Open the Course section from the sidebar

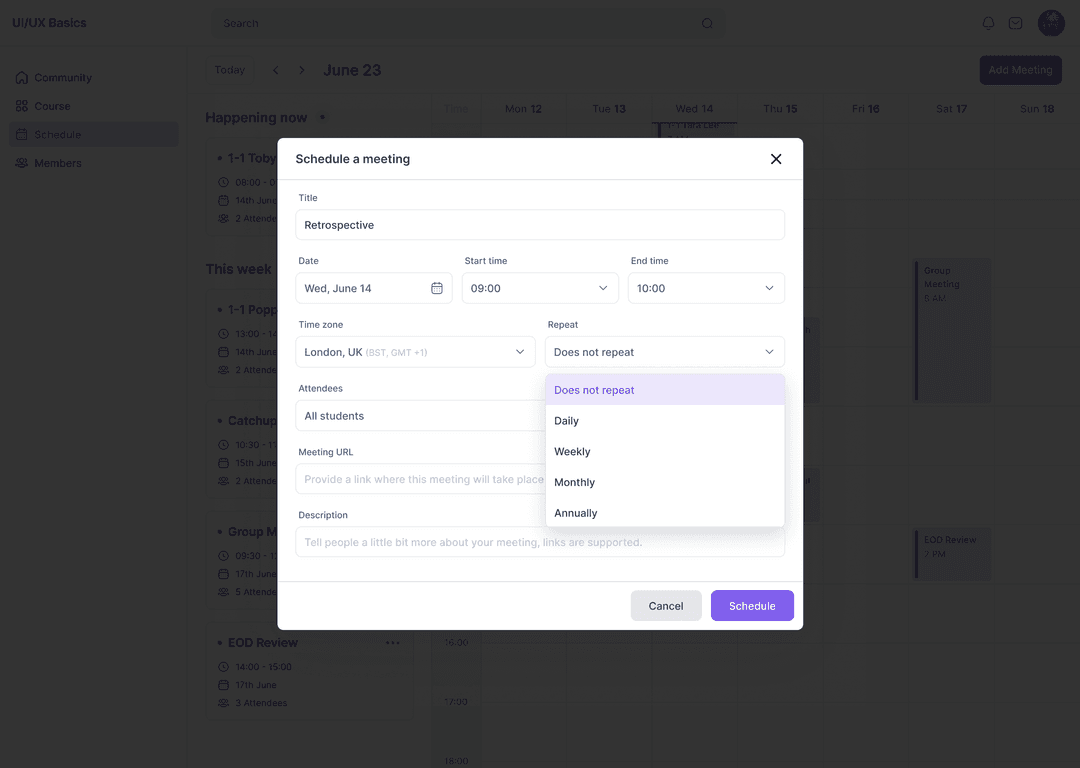pyautogui.click(x=23, y=105)
